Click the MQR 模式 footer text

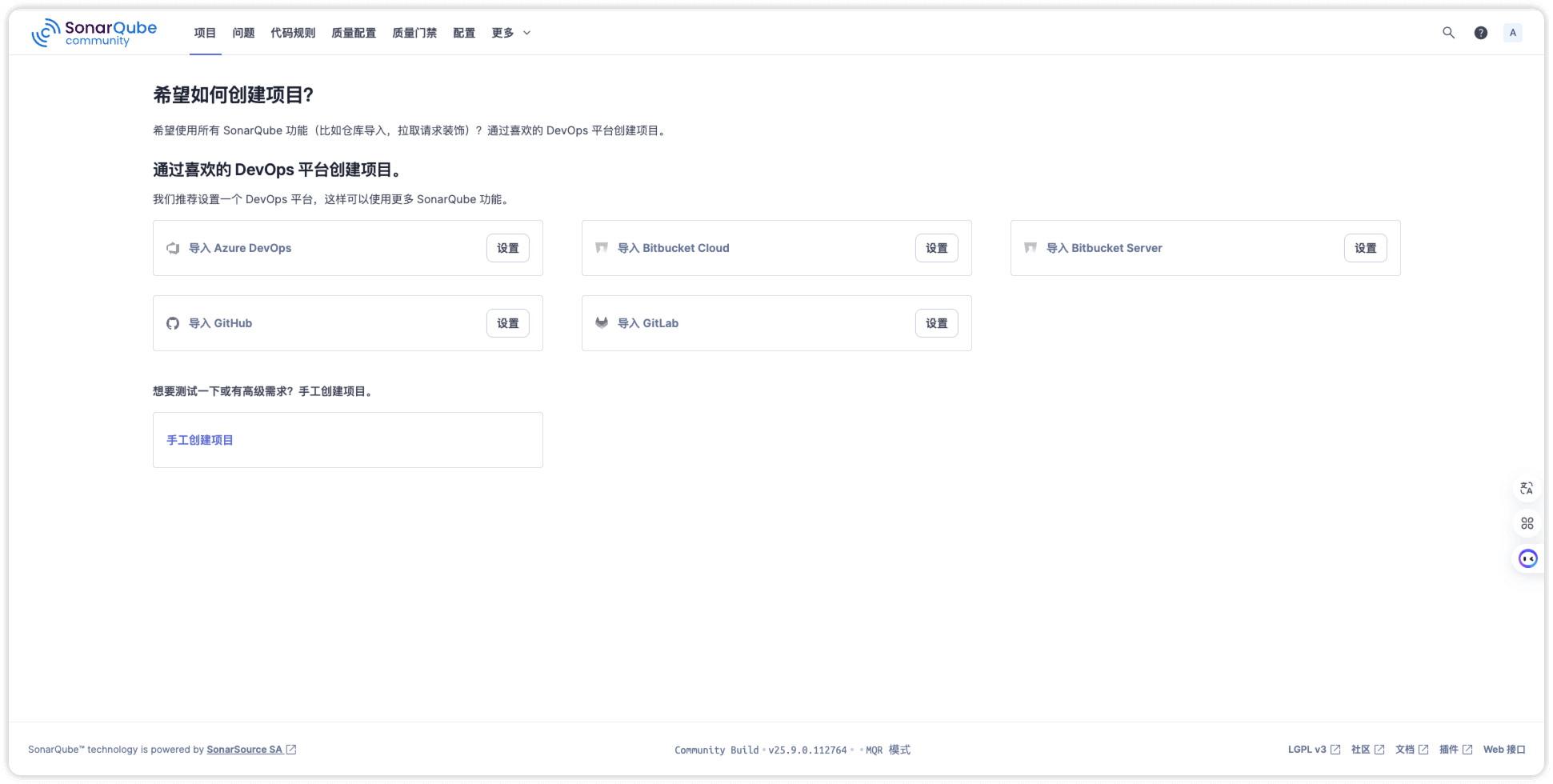(x=888, y=750)
